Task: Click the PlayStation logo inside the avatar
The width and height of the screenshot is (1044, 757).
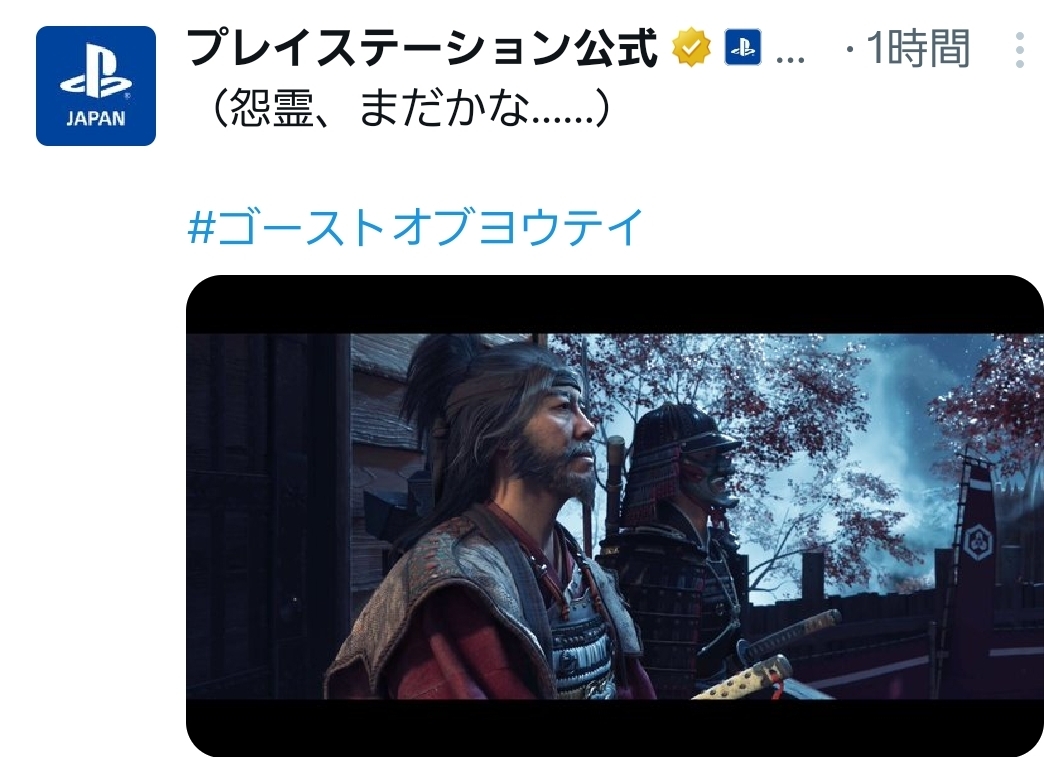Action: coord(95,74)
